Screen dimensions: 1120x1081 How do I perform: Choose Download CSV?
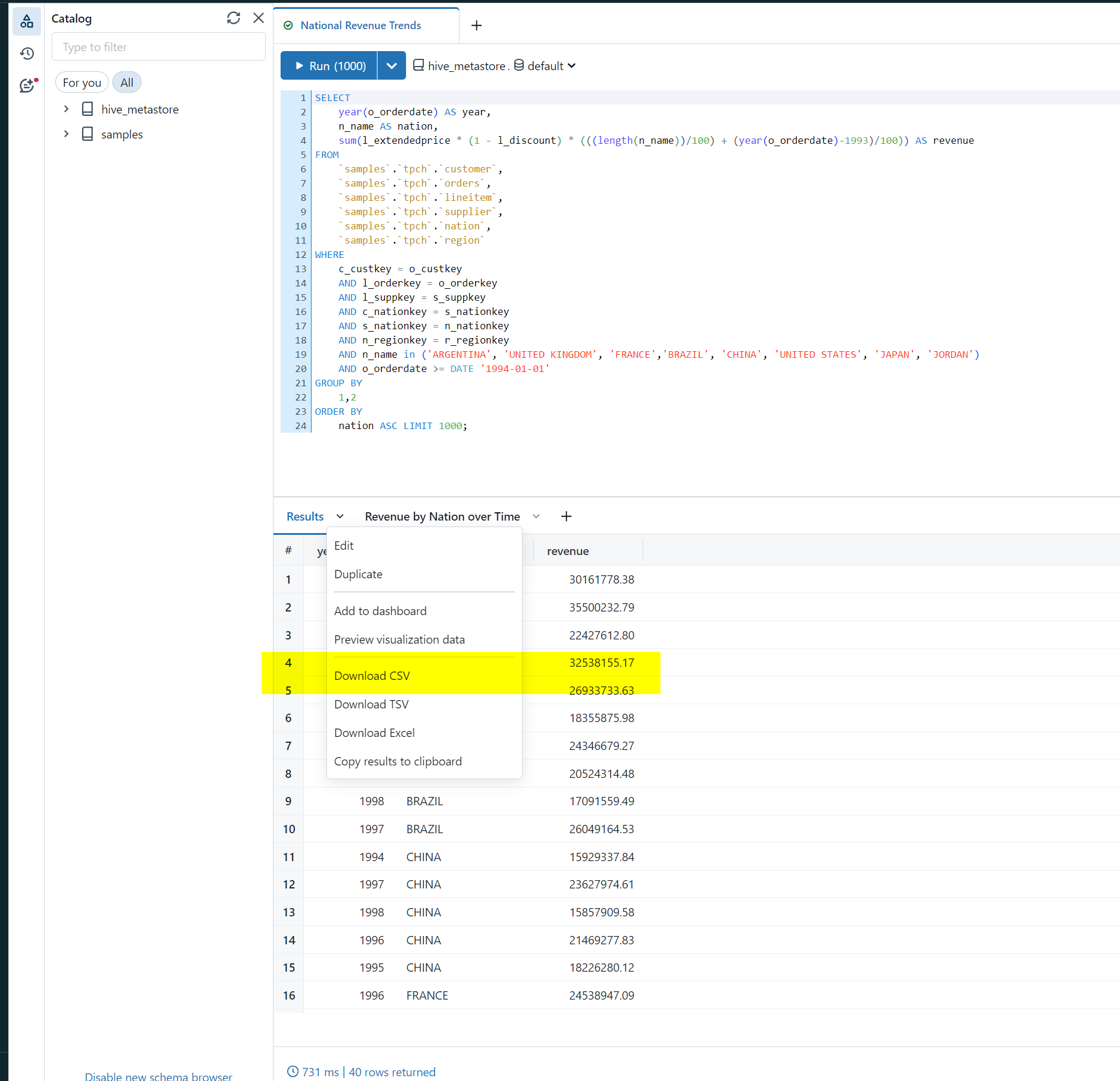point(424,676)
